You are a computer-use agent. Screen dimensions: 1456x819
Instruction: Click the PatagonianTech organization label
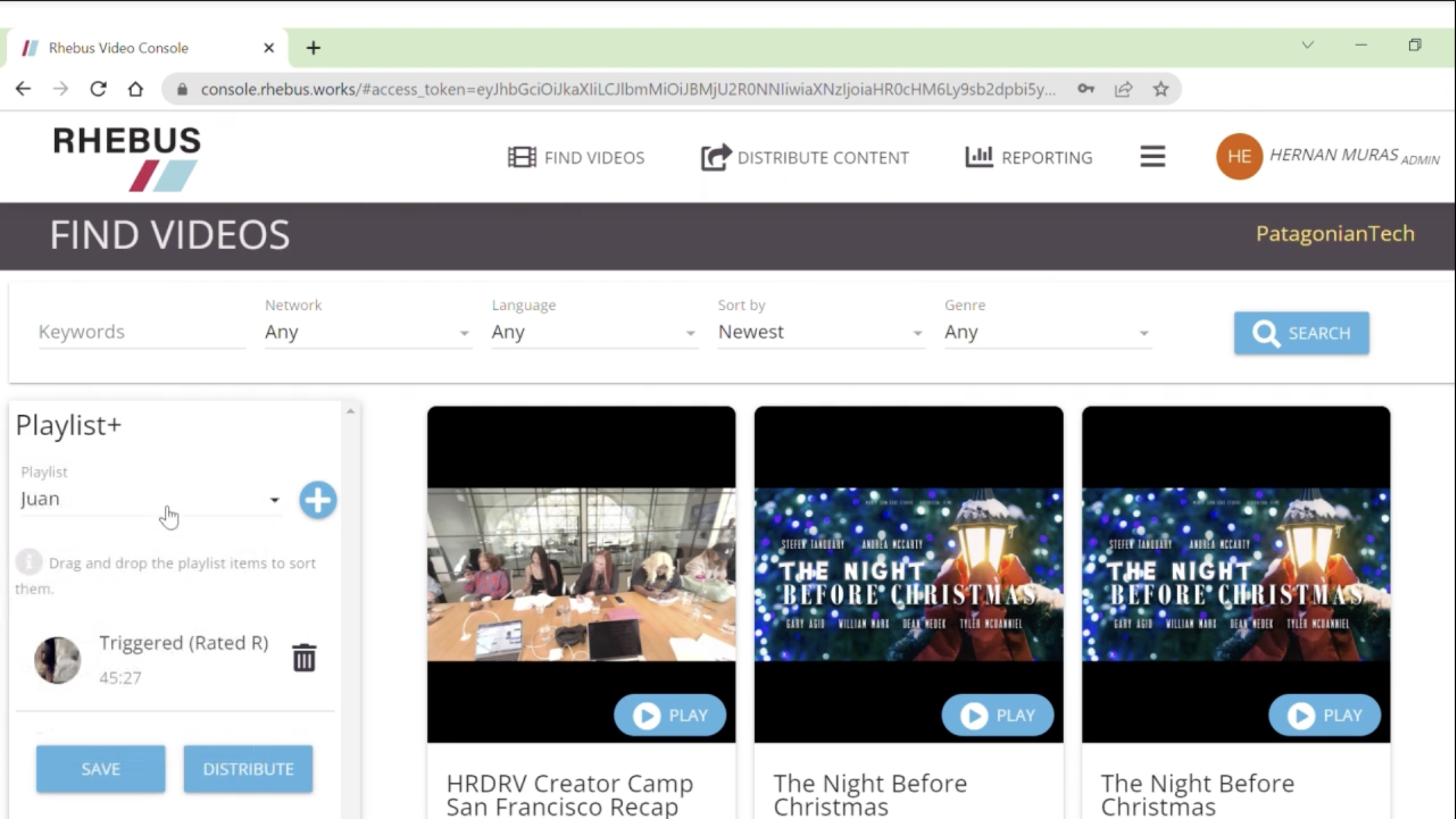pyautogui.click(x=1335, y=234)
